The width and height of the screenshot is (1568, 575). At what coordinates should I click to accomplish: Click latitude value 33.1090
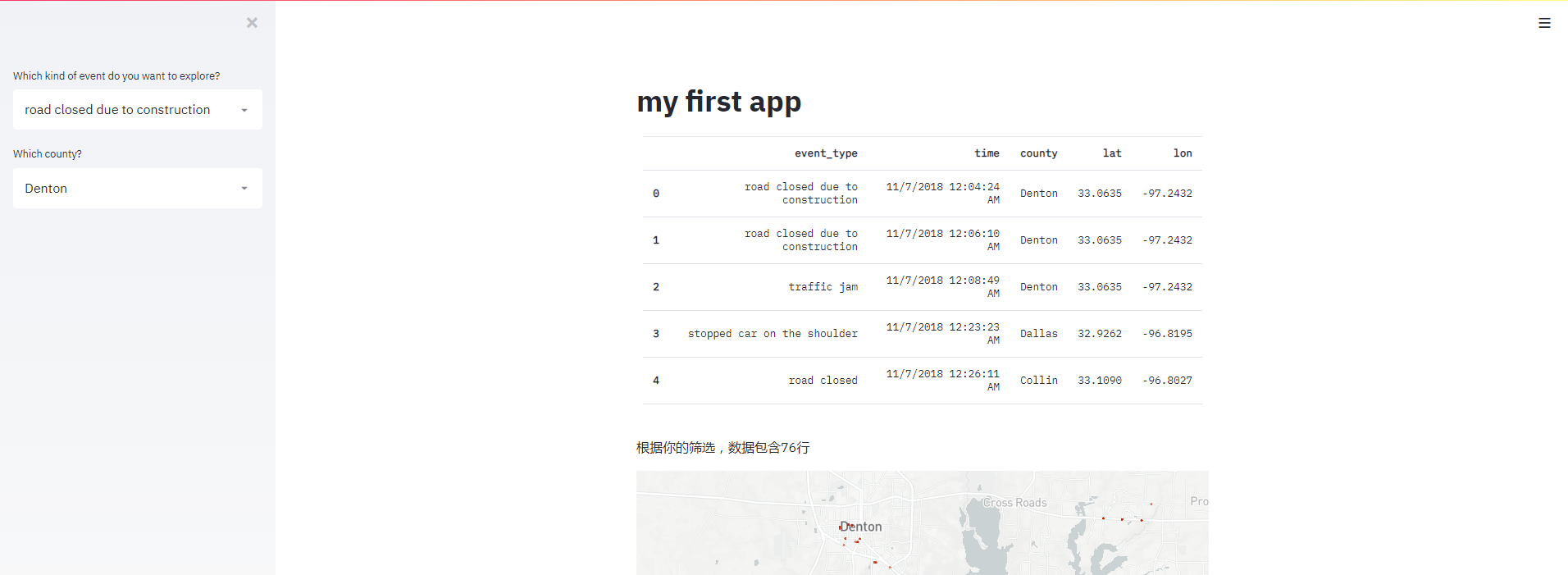pos(1100,381)
